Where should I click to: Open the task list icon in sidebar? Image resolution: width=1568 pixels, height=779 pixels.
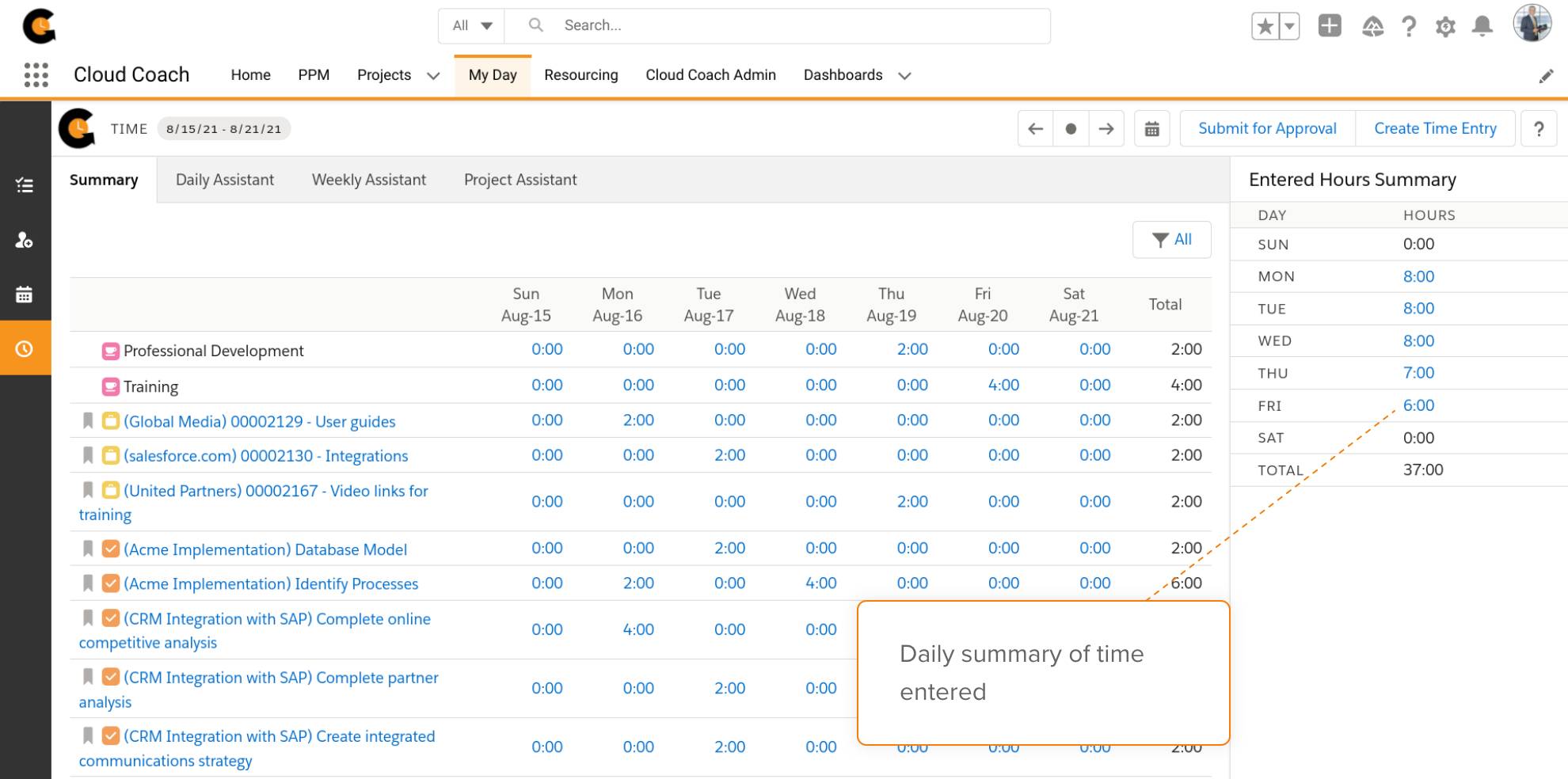25,185
